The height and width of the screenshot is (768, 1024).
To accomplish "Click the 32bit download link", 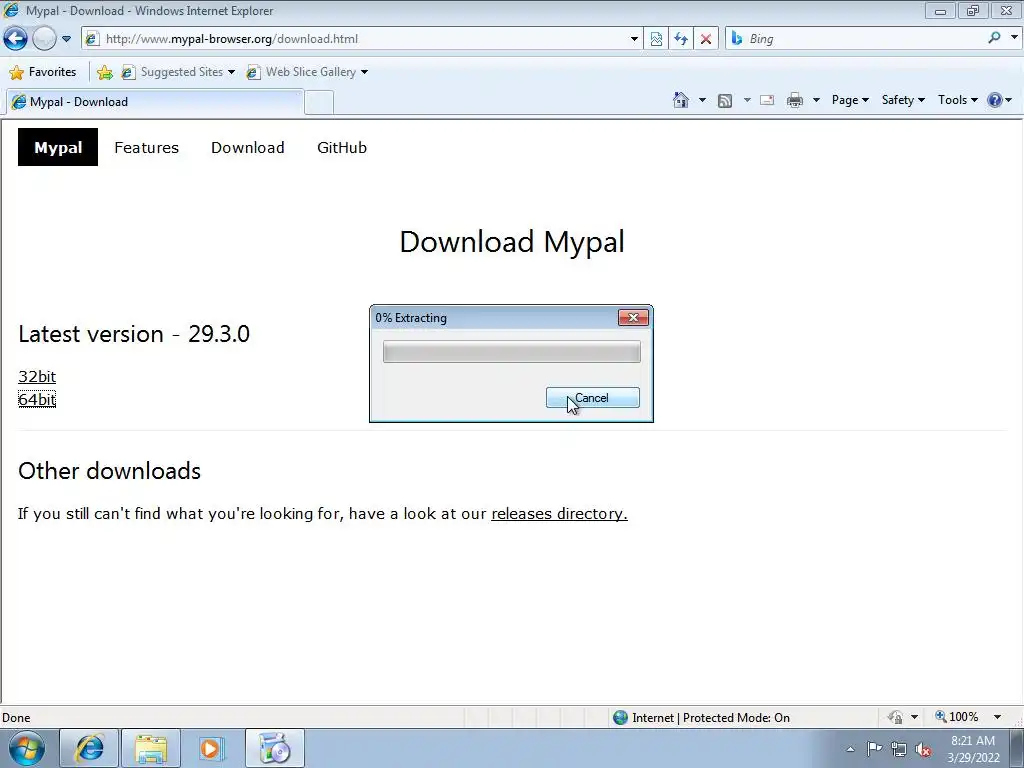I will click(37, 376).
